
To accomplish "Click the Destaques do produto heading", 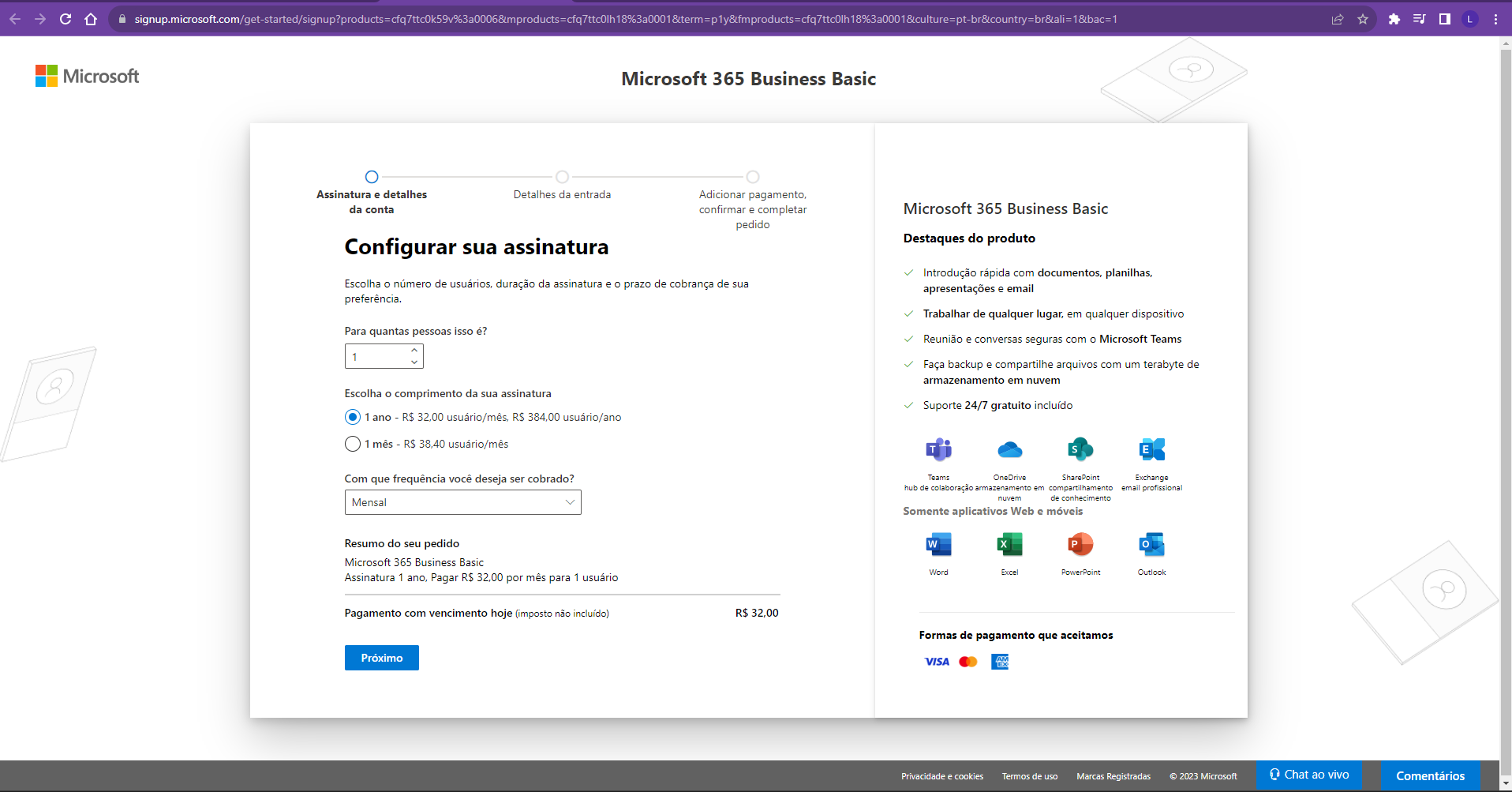I will click(x=969, y=238).
